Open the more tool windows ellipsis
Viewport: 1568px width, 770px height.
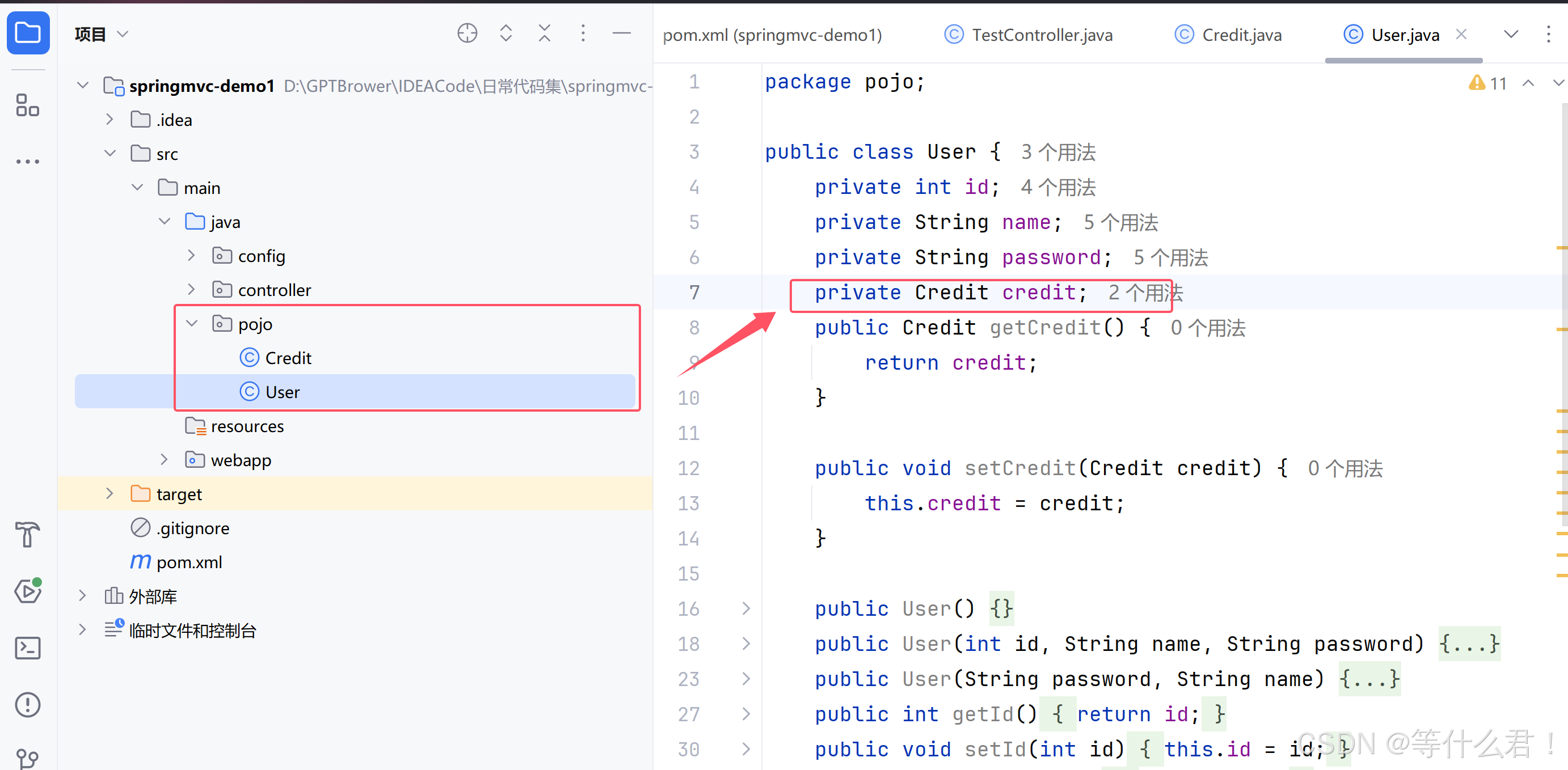pyautogui.click(x=28, y=162)
